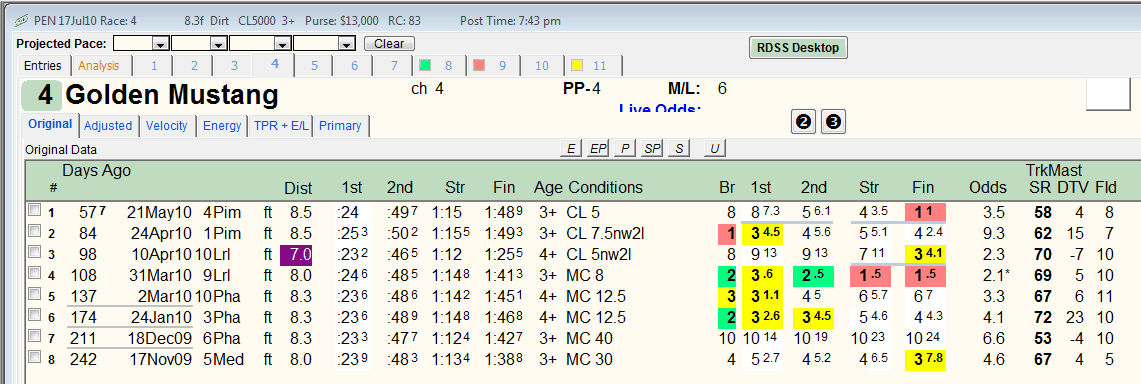Open horse tab 3
1141x384 pixels.
coord(234,65)
